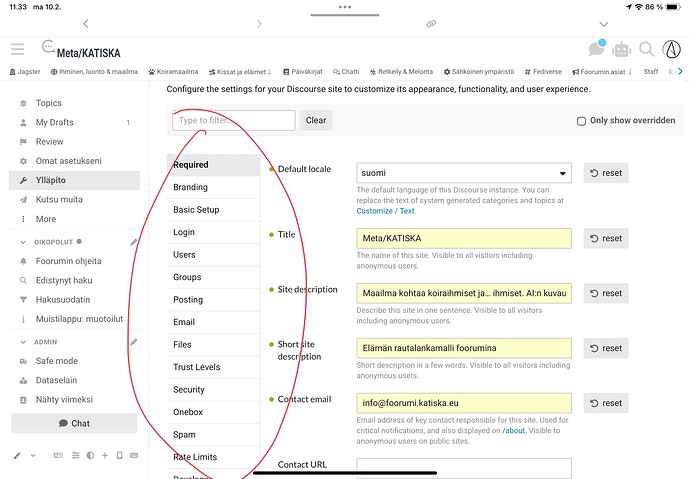
Task: Edit the ADMIN section with pencil icon
Action: click(x=134, y=342)
